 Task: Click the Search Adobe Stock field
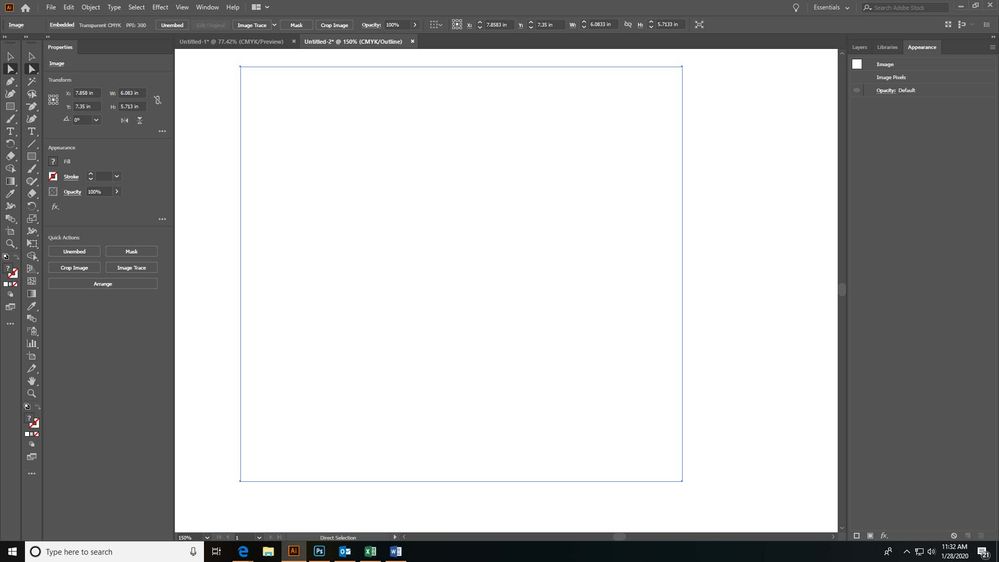pyautogui.click(x=906, y=8)
